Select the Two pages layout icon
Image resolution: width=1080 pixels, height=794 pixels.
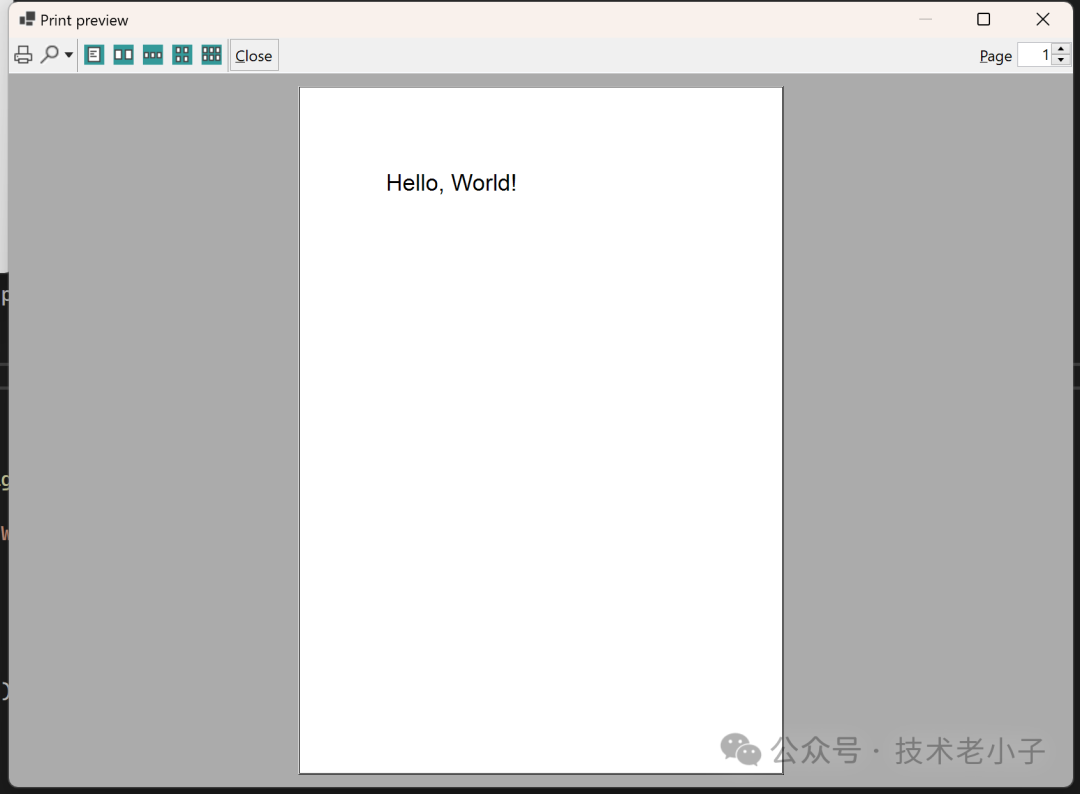pos(123,55)
